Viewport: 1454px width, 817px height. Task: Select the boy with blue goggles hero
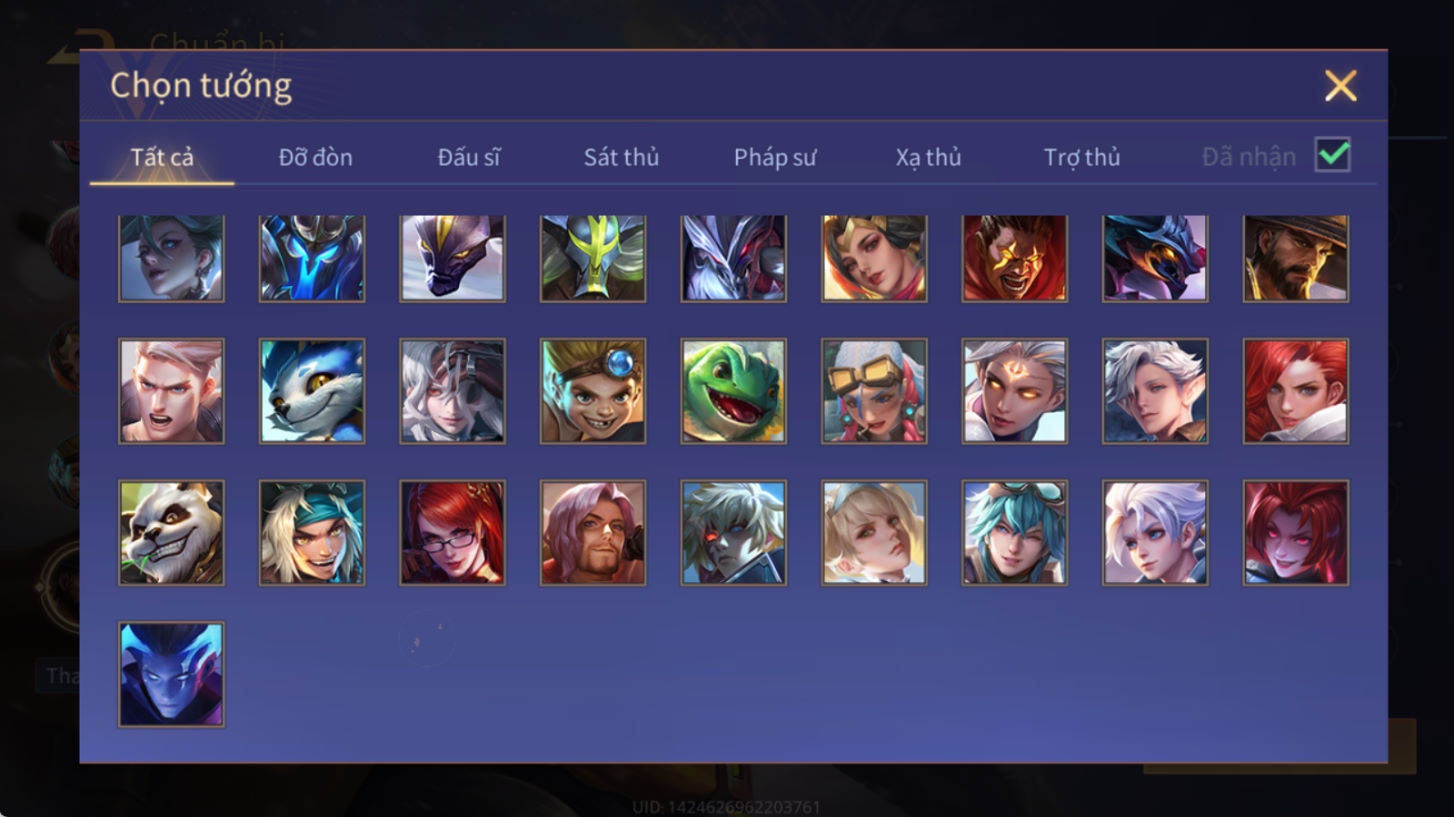593,390
